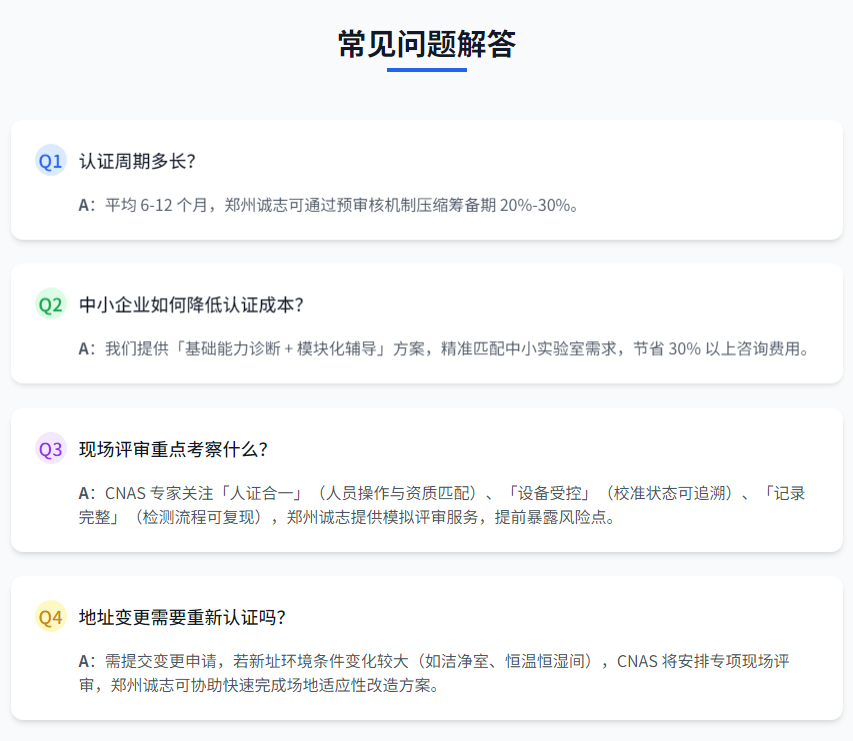Click (如洁净室、恒温恒湿间) in Q4 answer

coord(510,661)
